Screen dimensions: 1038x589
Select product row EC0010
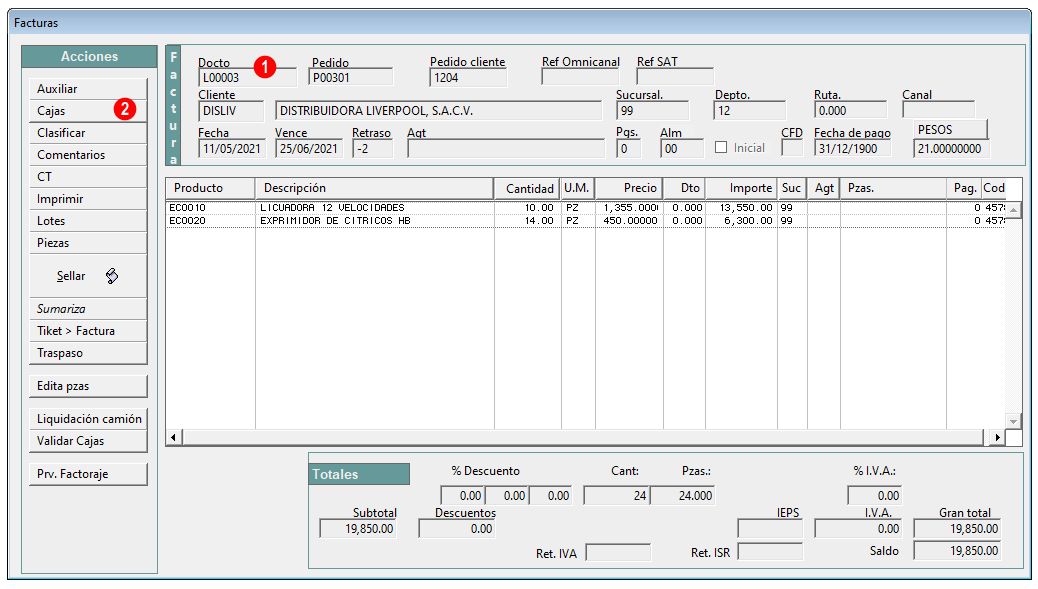click(x=585, y=208)
